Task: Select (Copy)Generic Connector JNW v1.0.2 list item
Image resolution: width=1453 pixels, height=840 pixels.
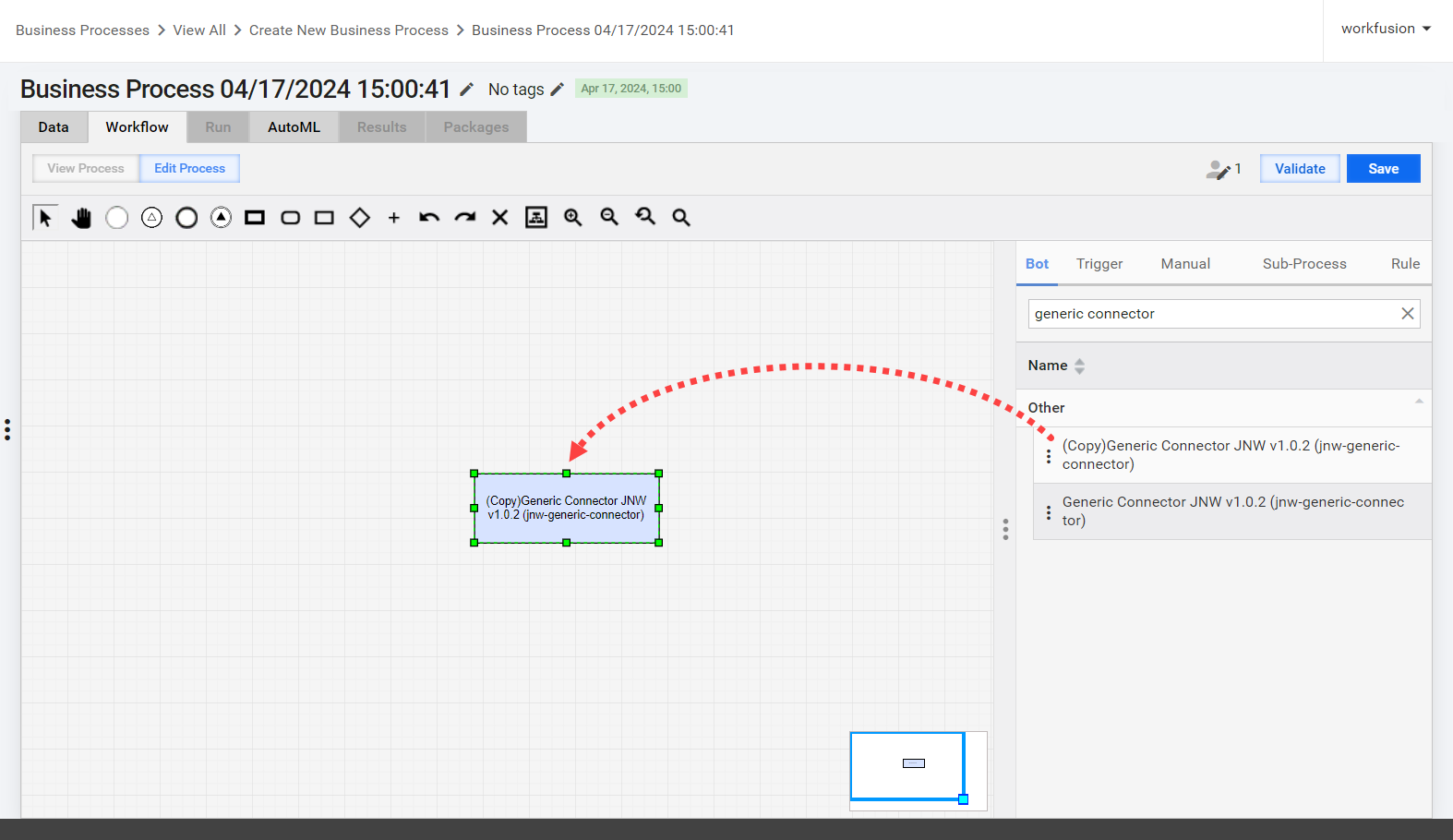Action: click(x=1232, y=455)
